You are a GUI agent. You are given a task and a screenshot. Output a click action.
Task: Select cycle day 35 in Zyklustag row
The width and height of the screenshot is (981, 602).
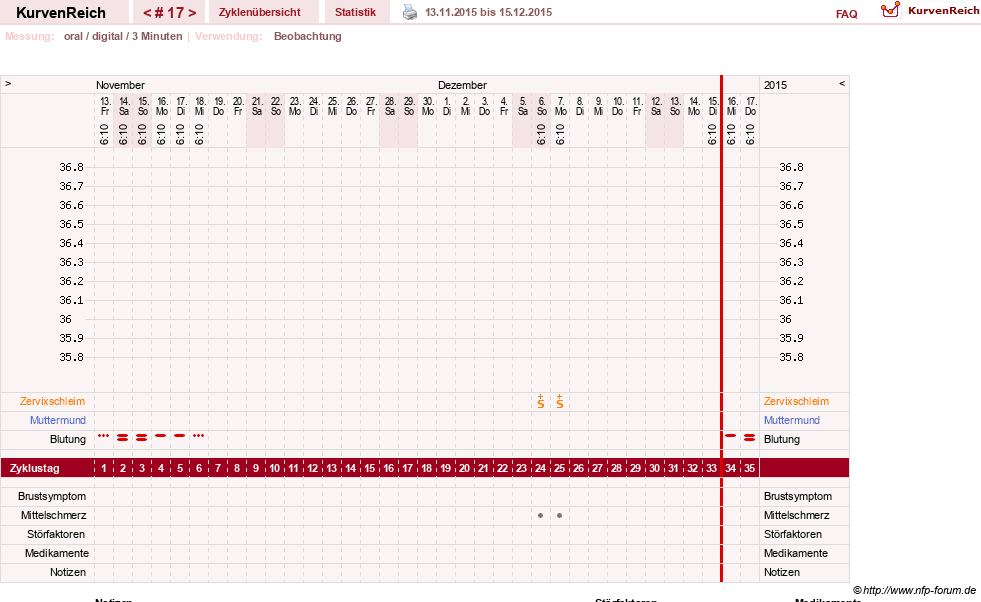coord(750,468)
